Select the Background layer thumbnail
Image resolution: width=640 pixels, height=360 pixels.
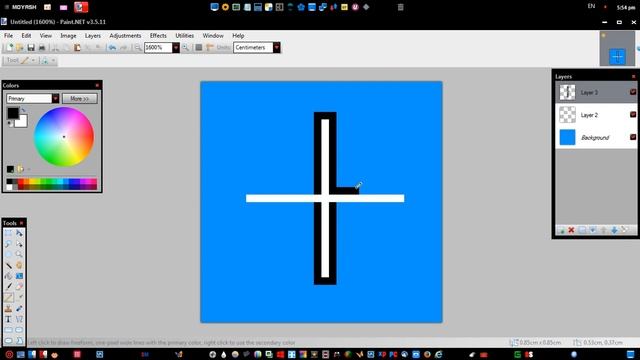point(567,137)
